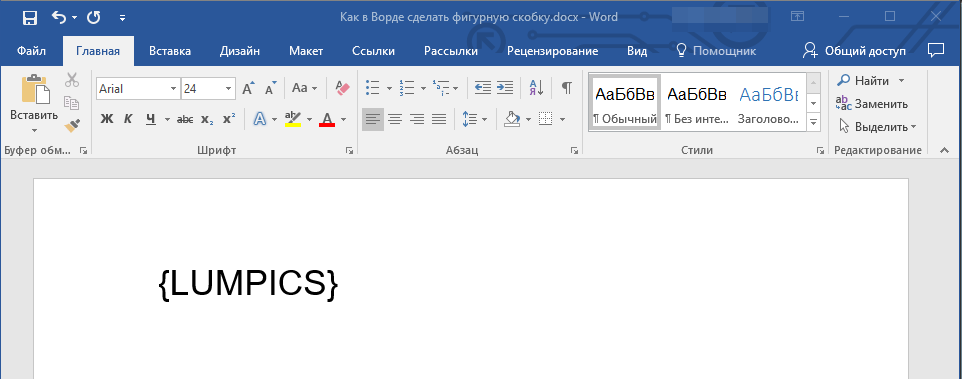
Task: Start a numbered list
Action: point(406,88)
